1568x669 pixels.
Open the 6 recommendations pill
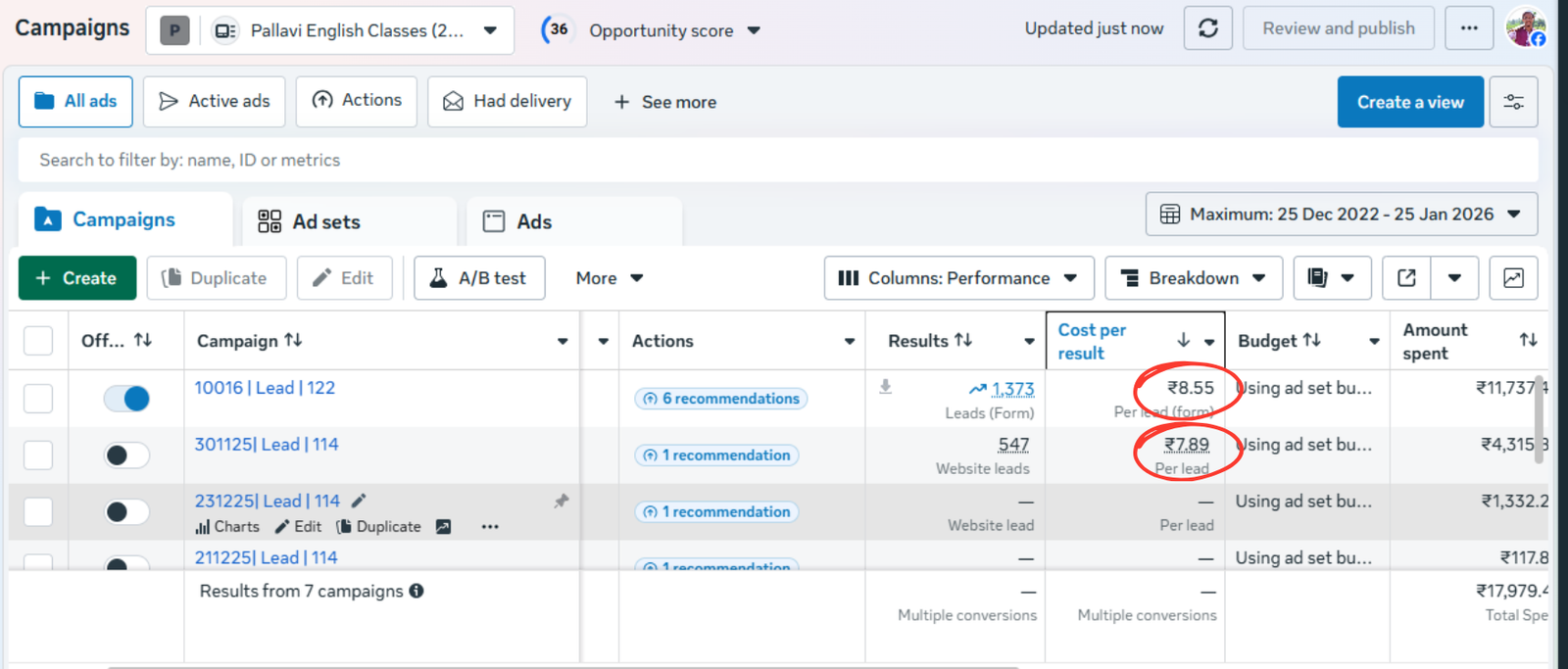[x=720, y=399]
